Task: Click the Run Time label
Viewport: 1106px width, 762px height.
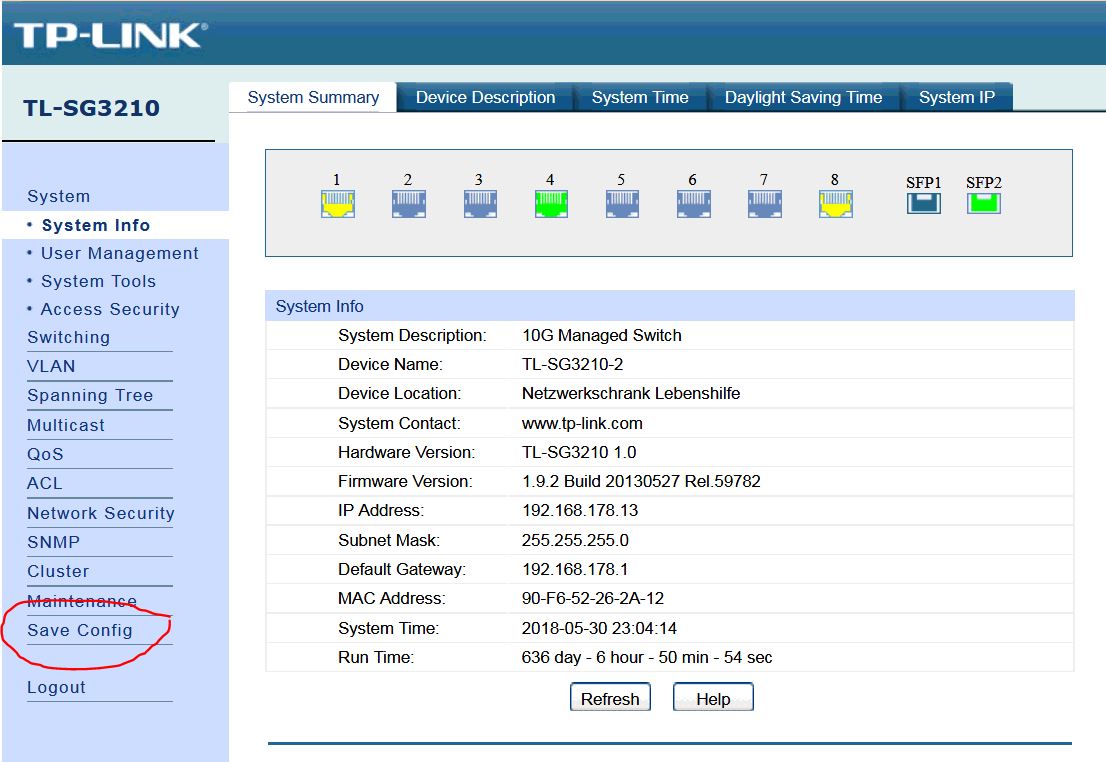Action: pyautogui.click(x=376, y=657)
